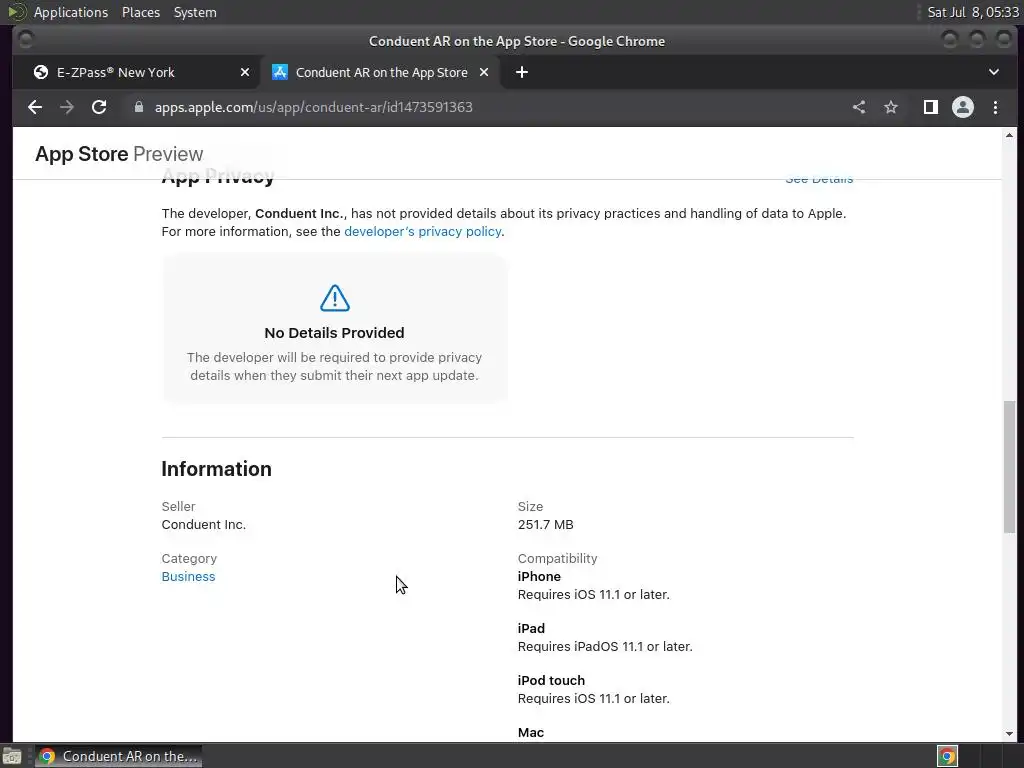Screen dimensions: 1024x768
Task: Go back using the browser back arrow
Action: click(35, 107)
